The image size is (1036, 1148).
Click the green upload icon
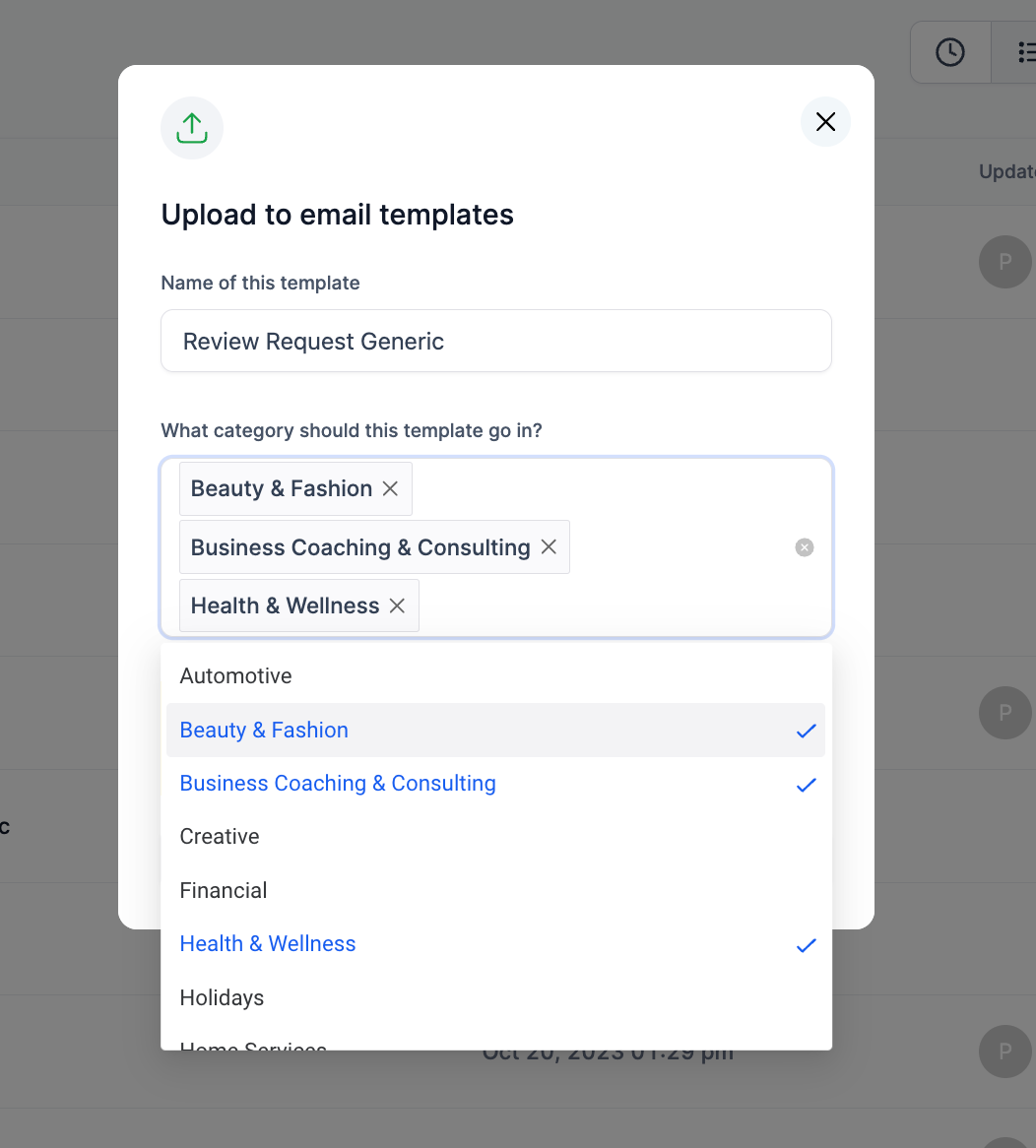(192, 128)
